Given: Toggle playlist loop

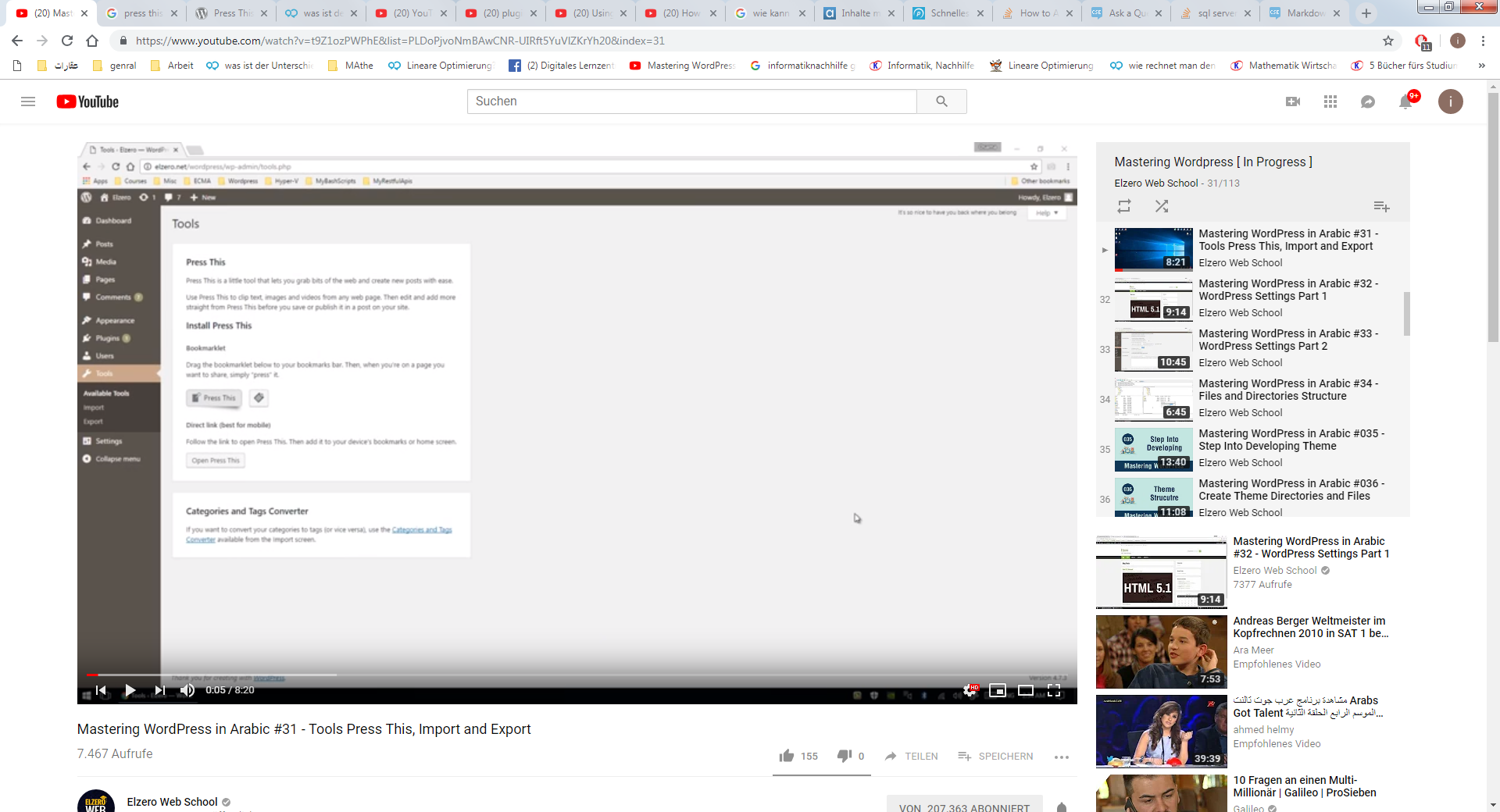Looking at the screenshot, I should coord(1124,206).
